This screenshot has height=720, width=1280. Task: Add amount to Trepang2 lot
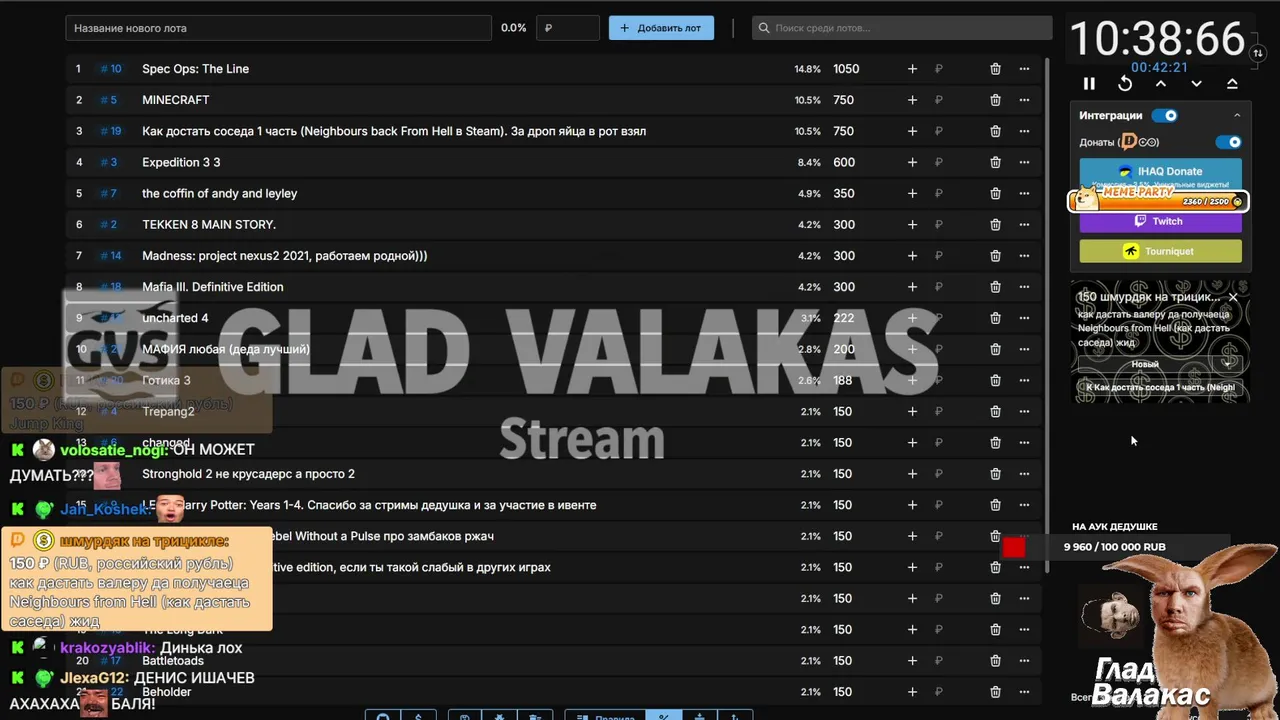point(912,411)
